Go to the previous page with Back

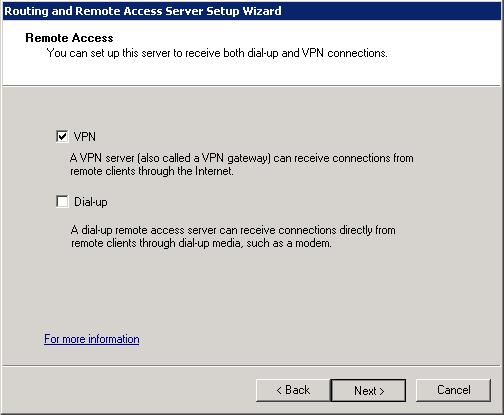(x=293, y=390)
